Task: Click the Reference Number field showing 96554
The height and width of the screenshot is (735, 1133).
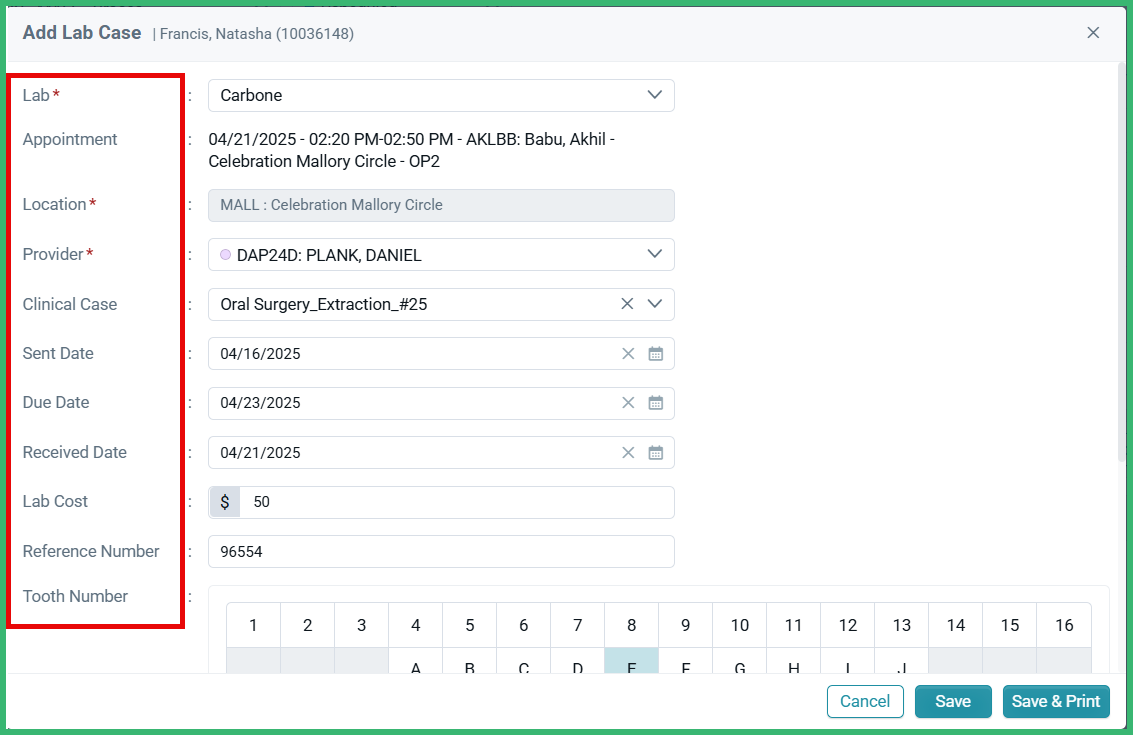Action: pos(440,551)
